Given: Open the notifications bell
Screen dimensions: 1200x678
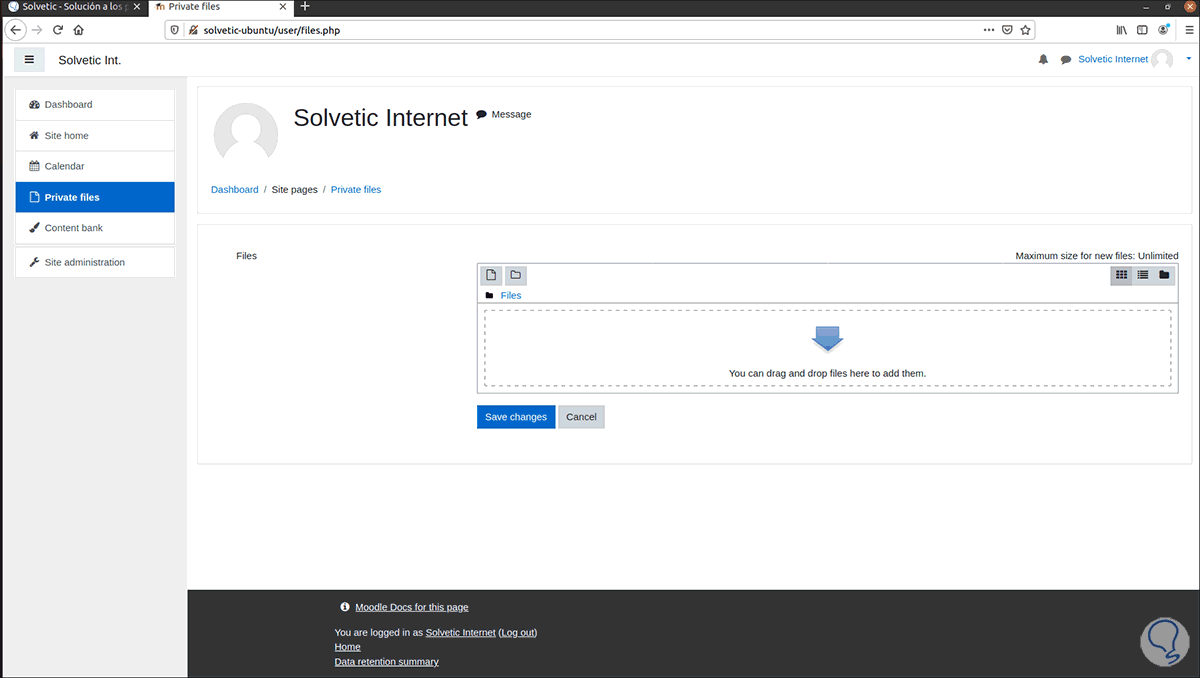Looking at the screenshot, I should coord(1043,59).
